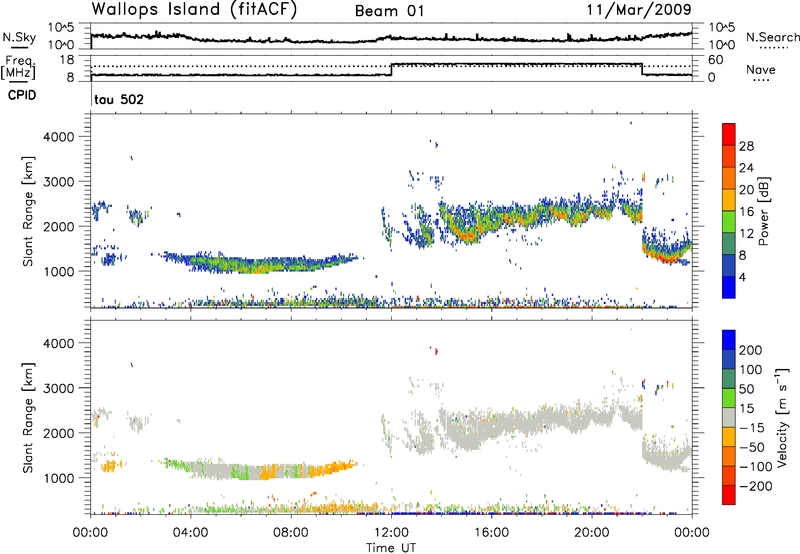
Task: Click the frequency step-down near 22:00
Action: pyautogui.click(x=642, y=69)
